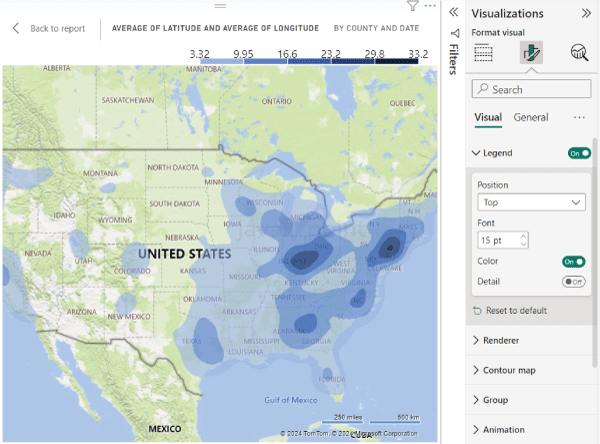Click the legend value 23.2
This screenshot has height=444, width=600.
[331, 54]
